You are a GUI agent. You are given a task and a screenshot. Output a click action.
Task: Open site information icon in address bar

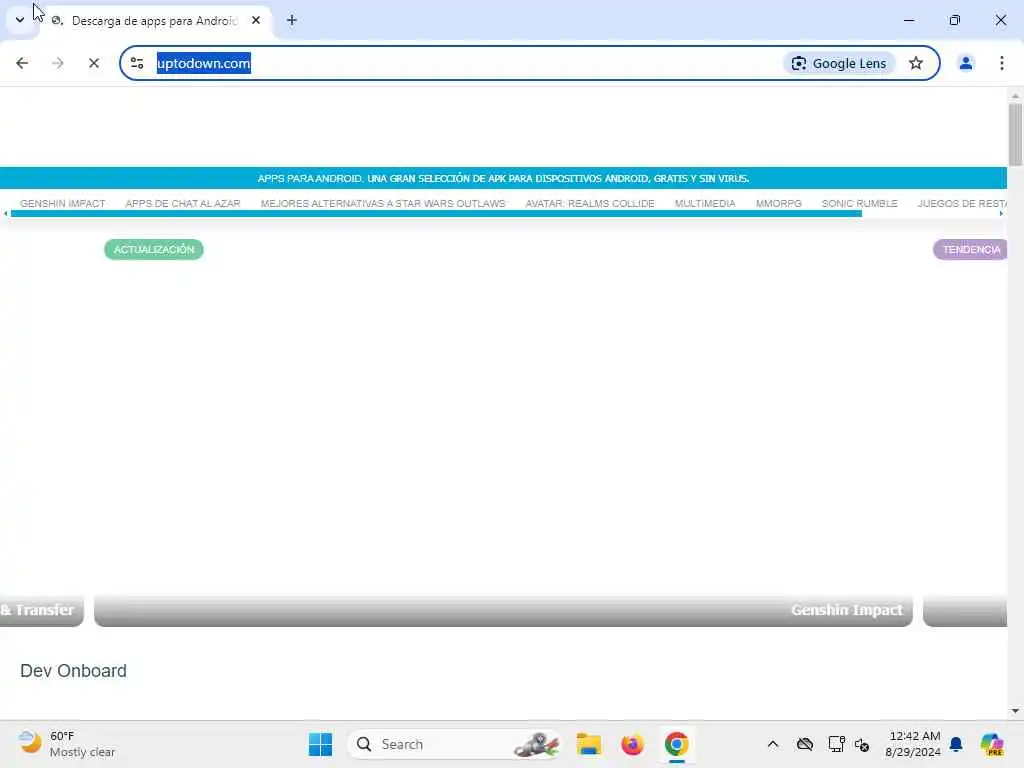(137, 63)
